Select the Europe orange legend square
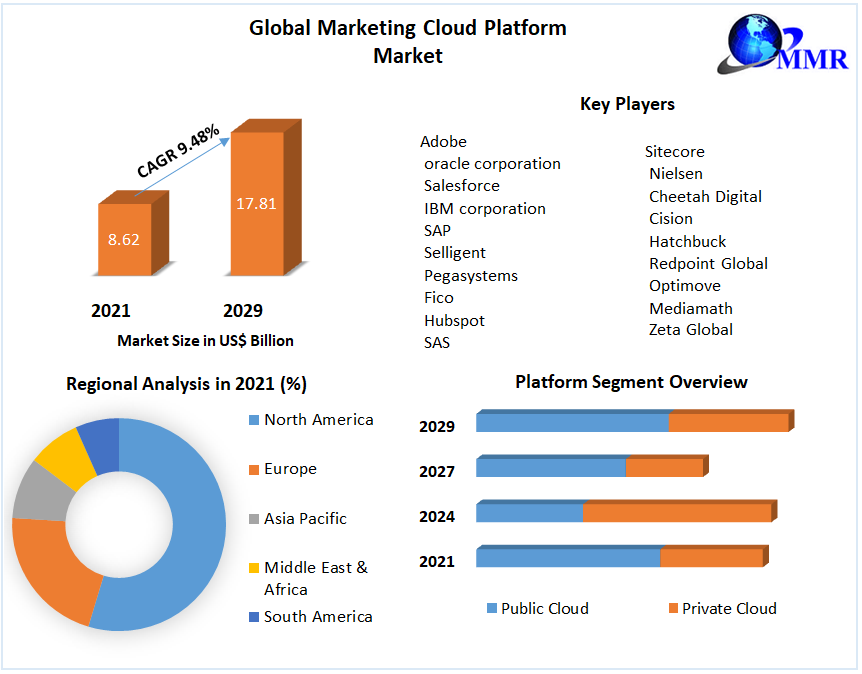The height and width of the screenshot is (674, 862). pos(254,469)
